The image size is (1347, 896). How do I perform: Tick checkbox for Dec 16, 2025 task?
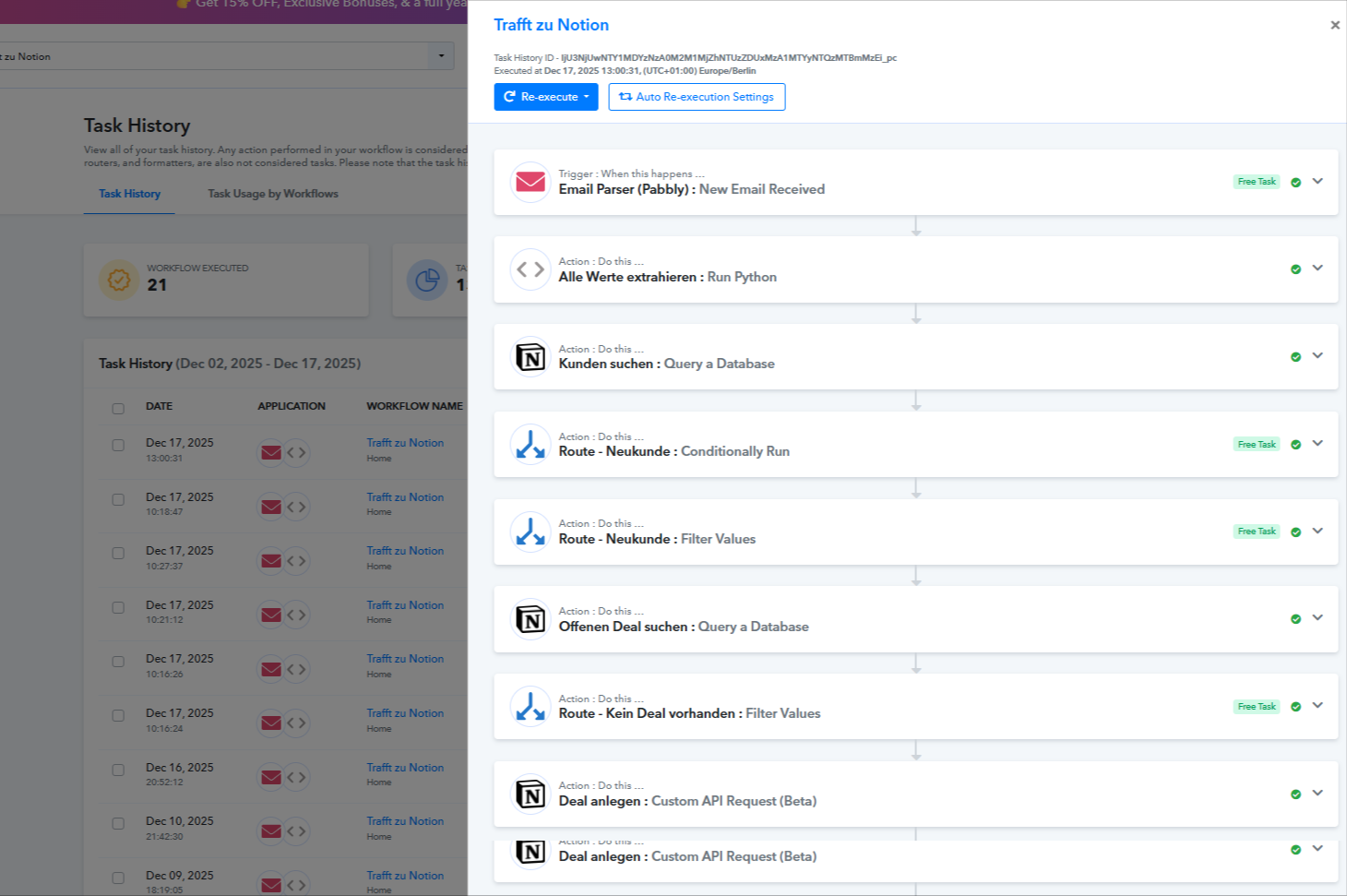click(118, 770)
